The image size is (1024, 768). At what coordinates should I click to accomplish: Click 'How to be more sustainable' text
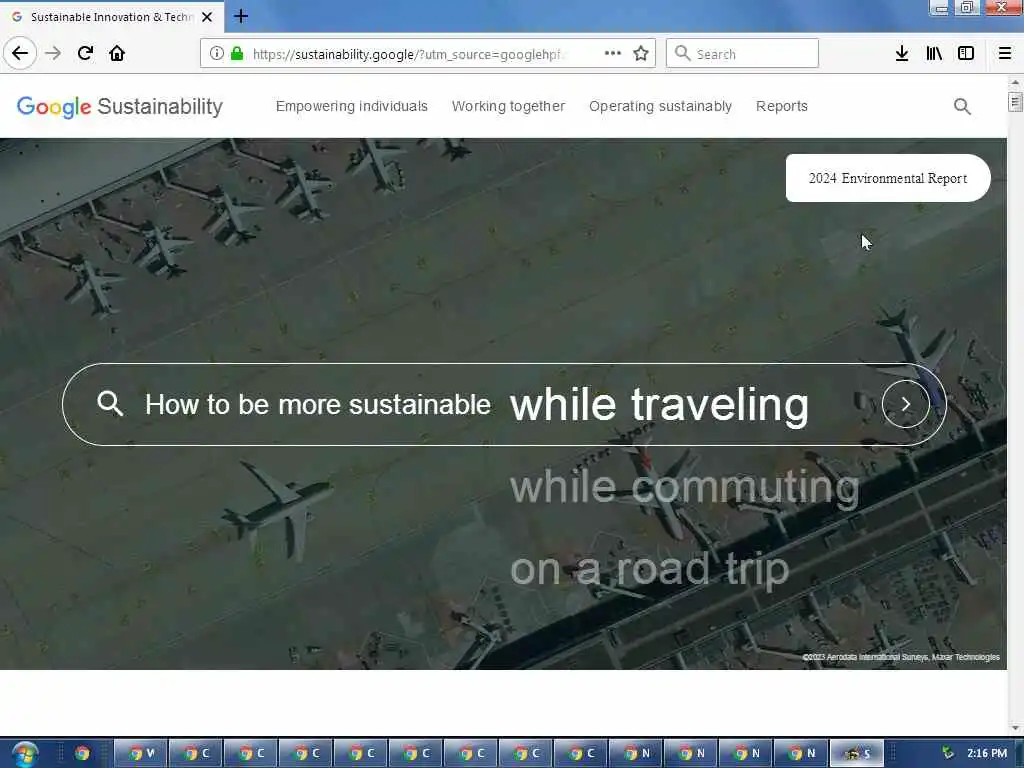pos(317,404)
